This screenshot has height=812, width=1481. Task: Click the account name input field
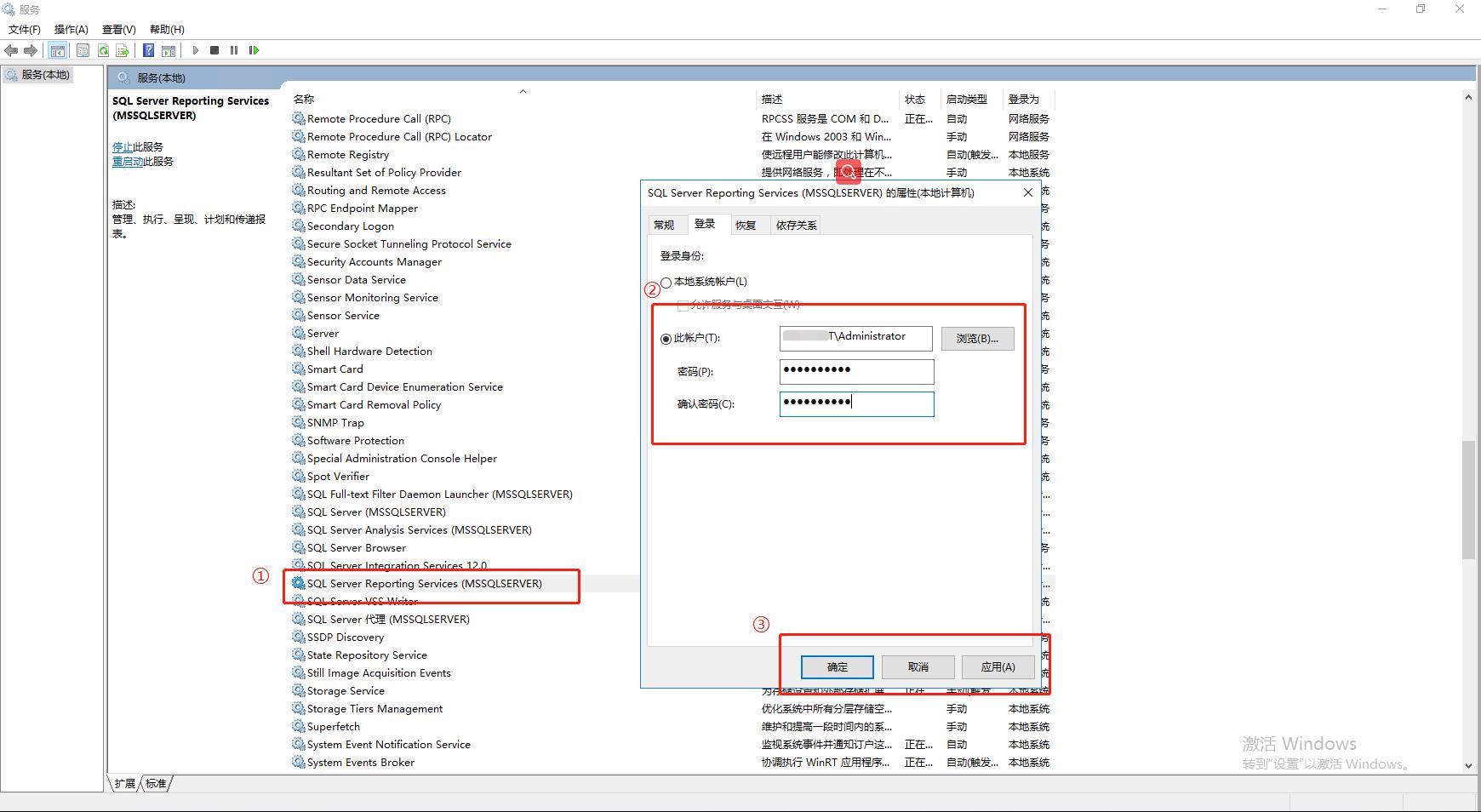pyautogui.click(x=856, y=338)
